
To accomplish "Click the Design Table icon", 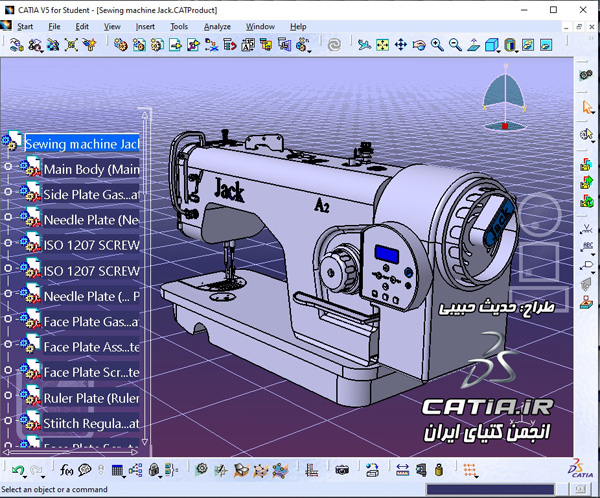I will 117,470.
